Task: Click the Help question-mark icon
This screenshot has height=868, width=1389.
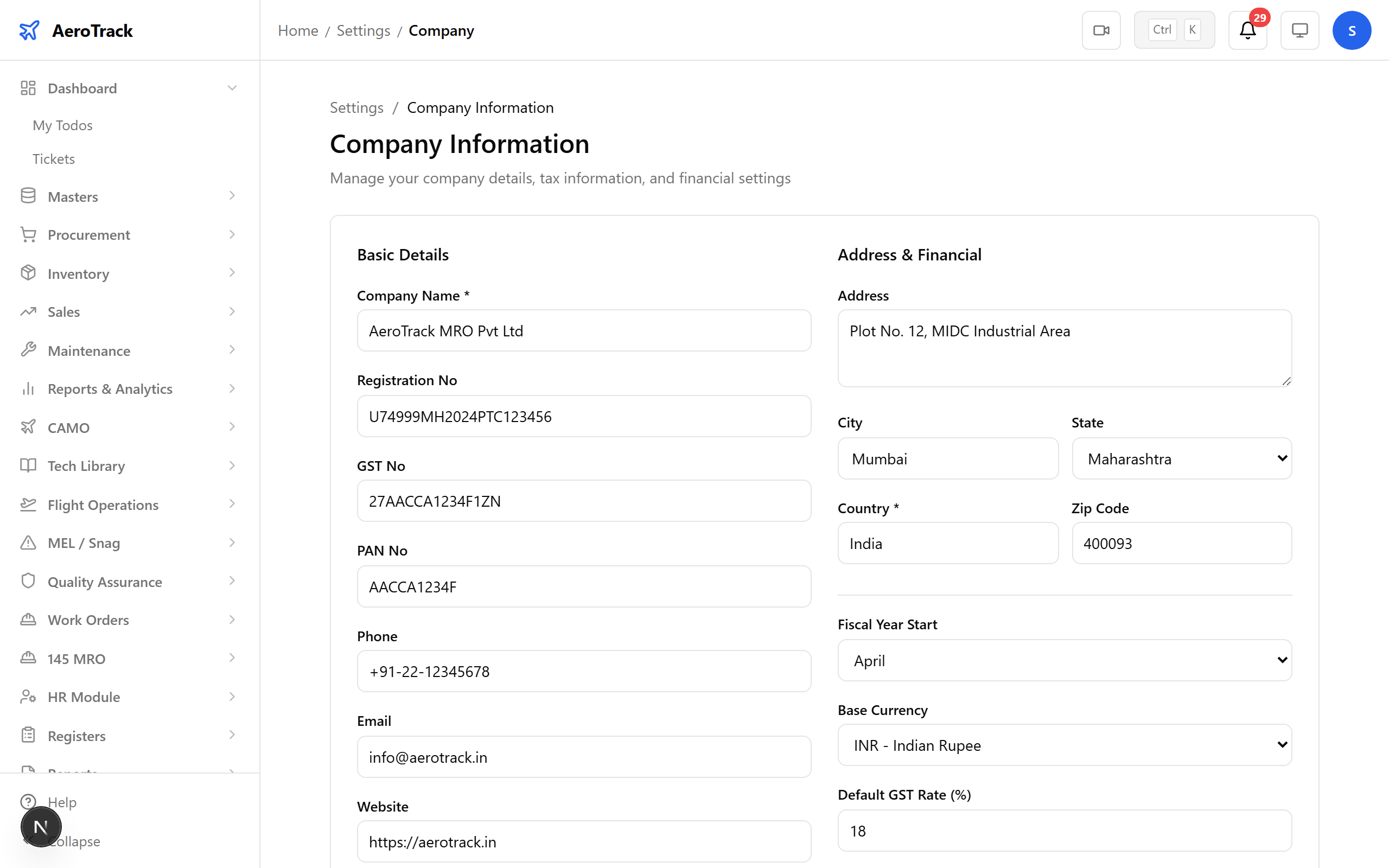Action: 28,801
